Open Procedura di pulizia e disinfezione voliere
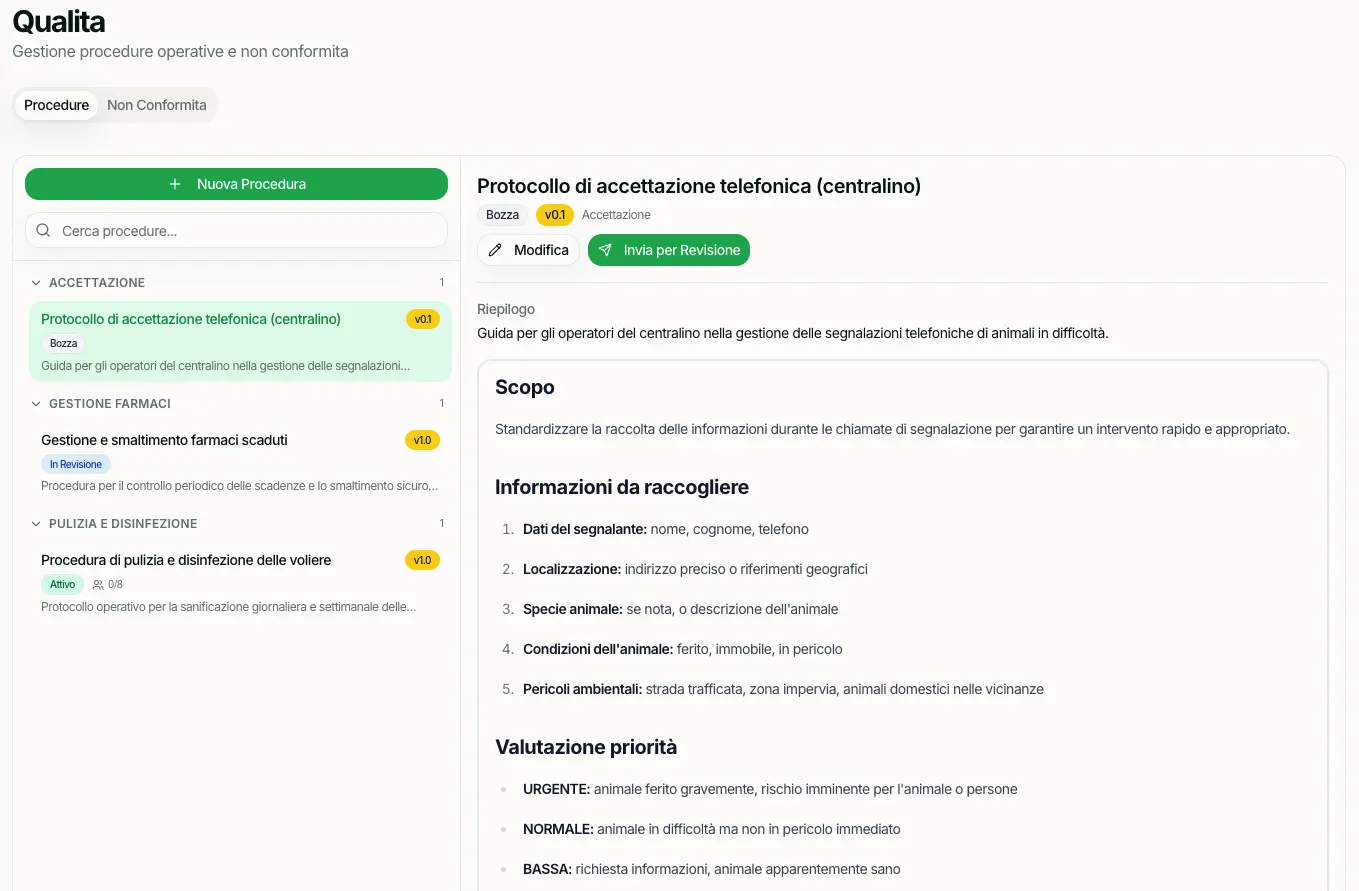Image resolution: width=1359 pixels, height=891 pixels. (186, 560)
